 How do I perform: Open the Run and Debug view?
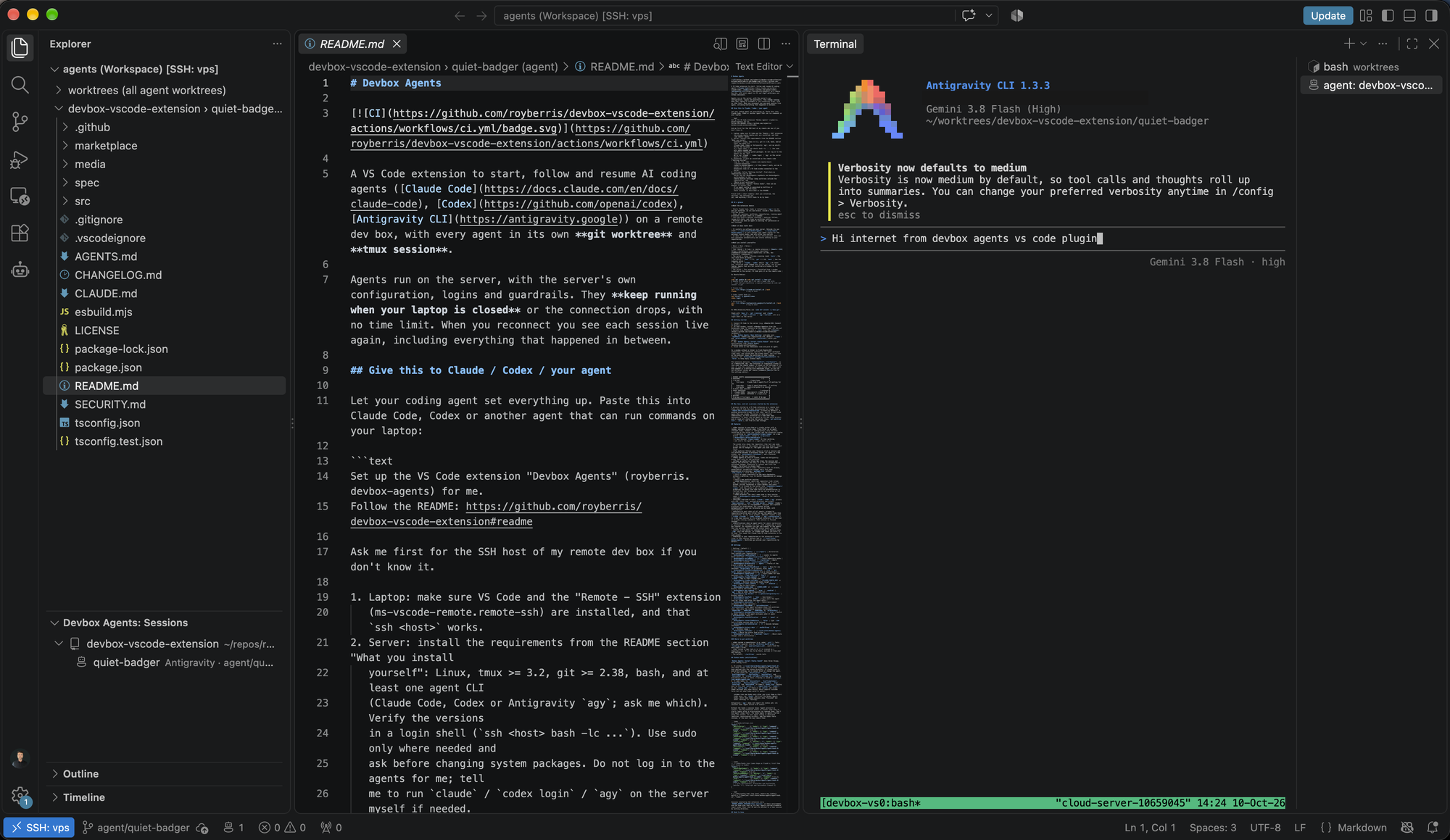(20, 159)
